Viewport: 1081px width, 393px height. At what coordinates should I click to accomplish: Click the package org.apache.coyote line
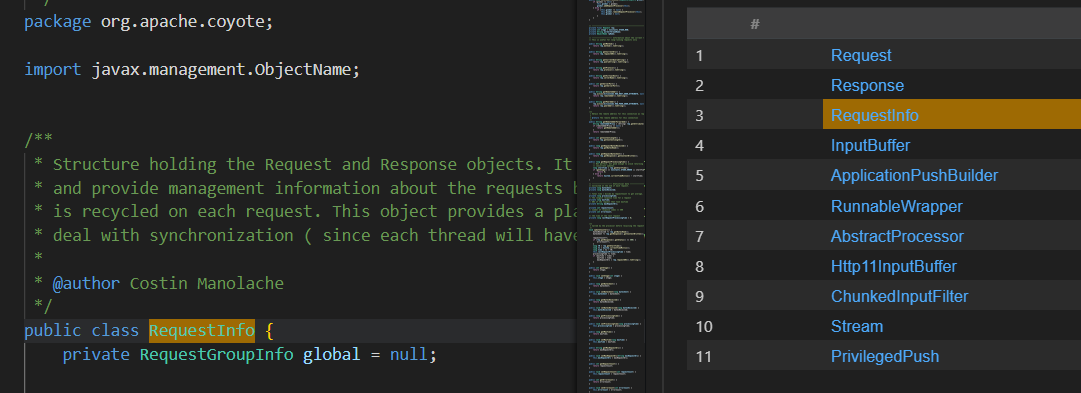click(x=149, y=22)
